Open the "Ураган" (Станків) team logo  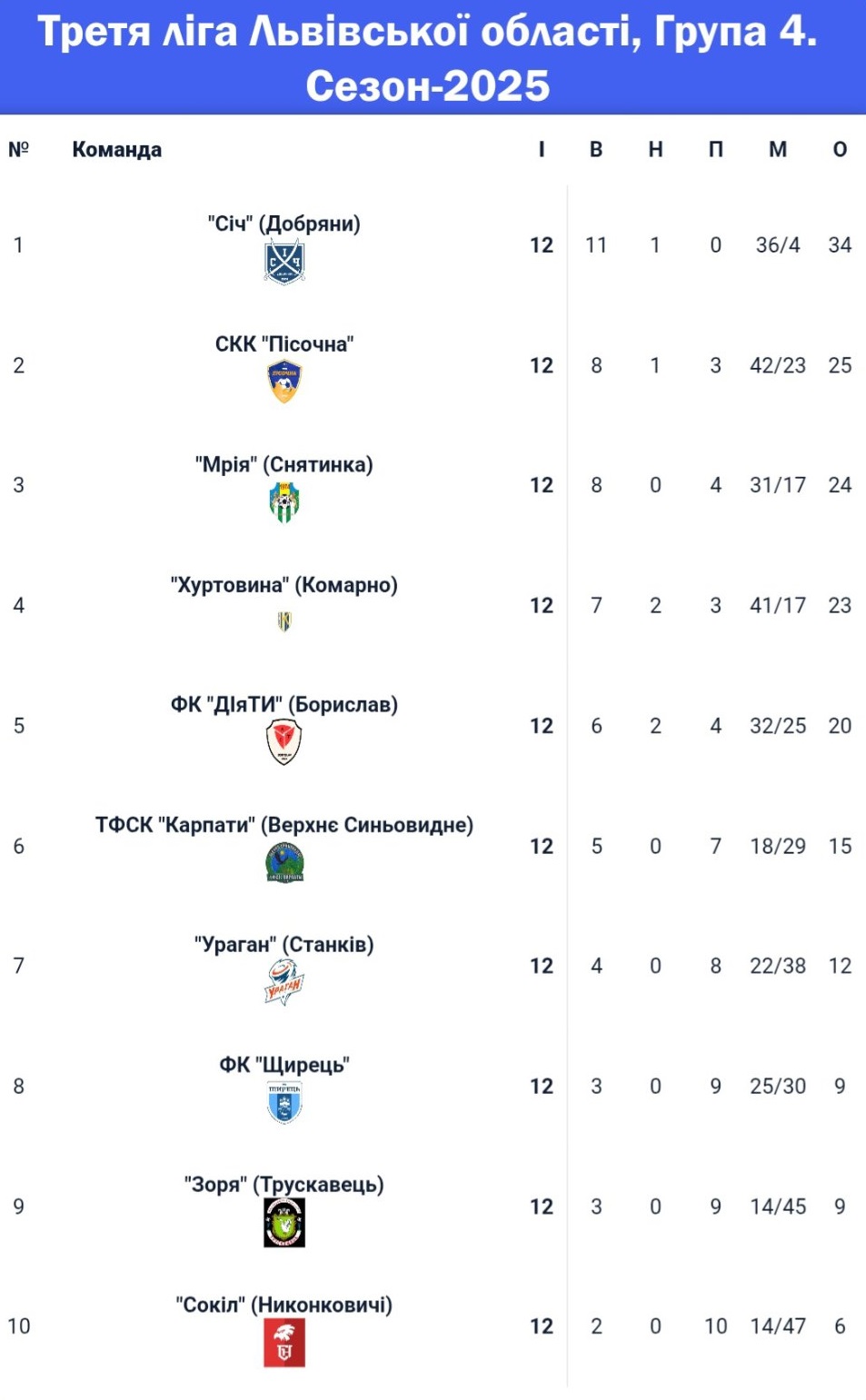point(284,982)
